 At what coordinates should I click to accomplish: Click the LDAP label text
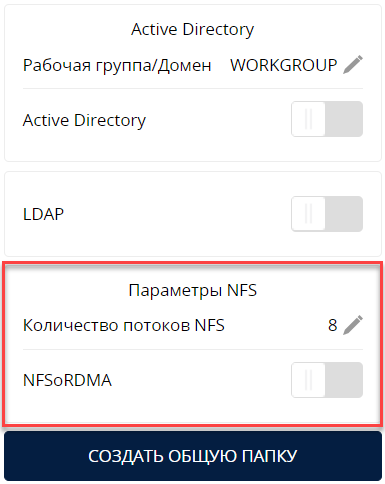pyautogui.click(x=43, y=214)
